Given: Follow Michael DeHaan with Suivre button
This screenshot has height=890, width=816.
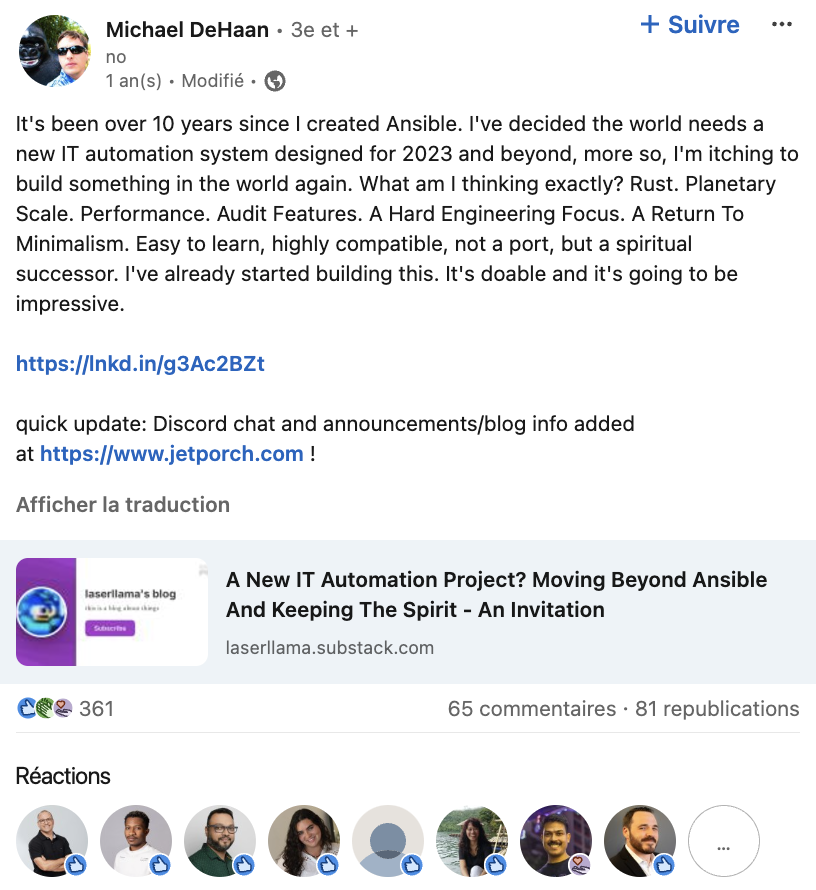Looking at the screenshot, I should coord(690,25).
